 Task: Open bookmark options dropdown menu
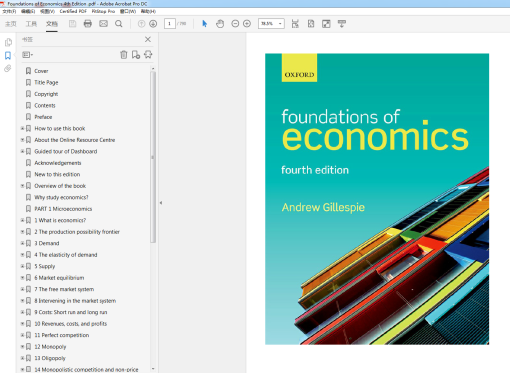click(27, 55)
